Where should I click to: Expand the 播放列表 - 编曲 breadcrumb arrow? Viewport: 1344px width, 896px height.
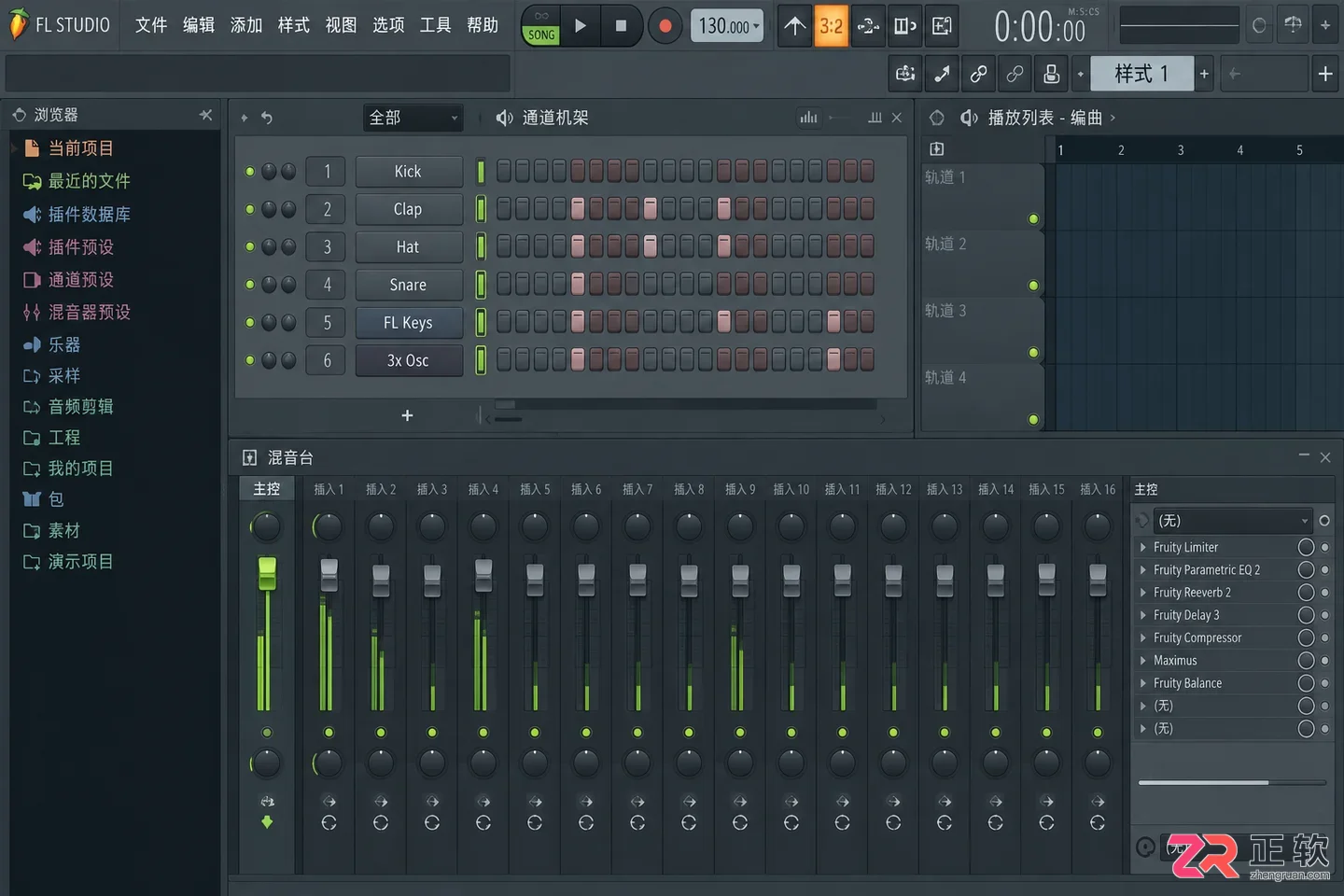click(1113, 118)
